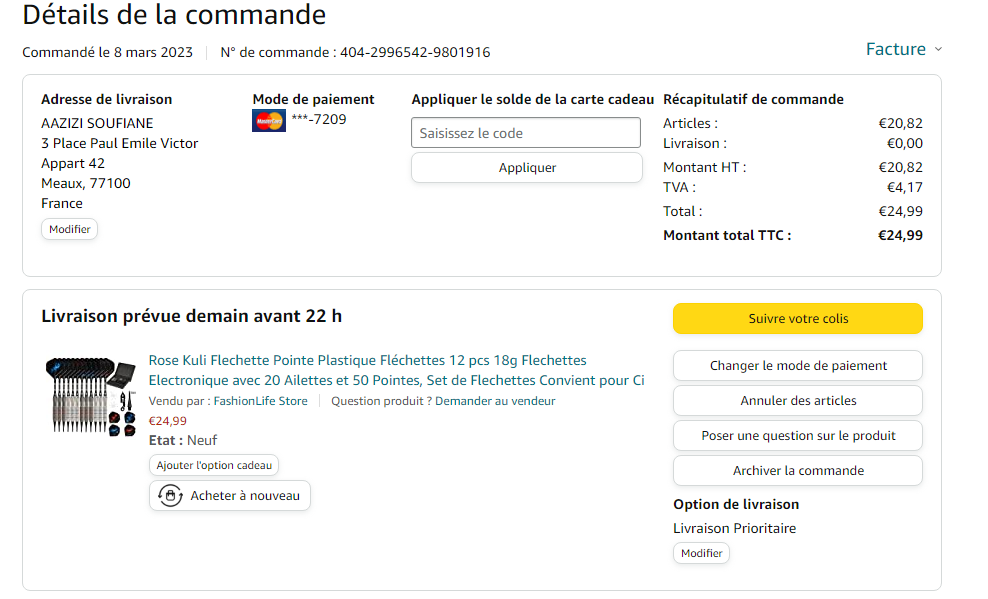
Task: Select Poser une question sur le produit
Action: (797, 436)
